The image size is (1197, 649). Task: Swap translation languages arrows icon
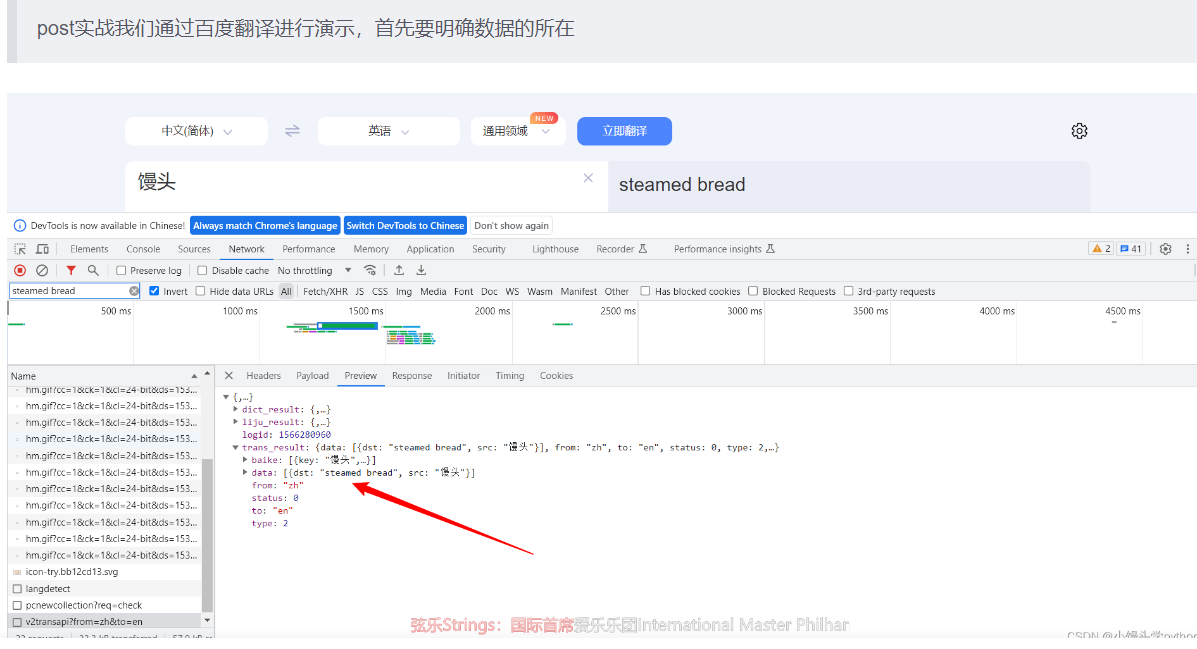(x=292, y=131)
